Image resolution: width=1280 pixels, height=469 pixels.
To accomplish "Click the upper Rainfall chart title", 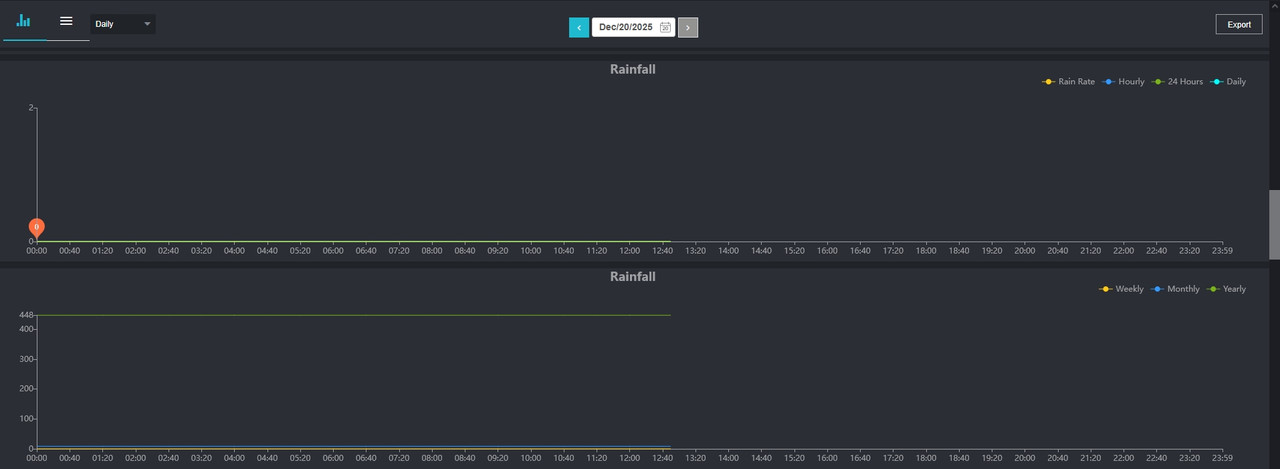I will click(633, 69).
